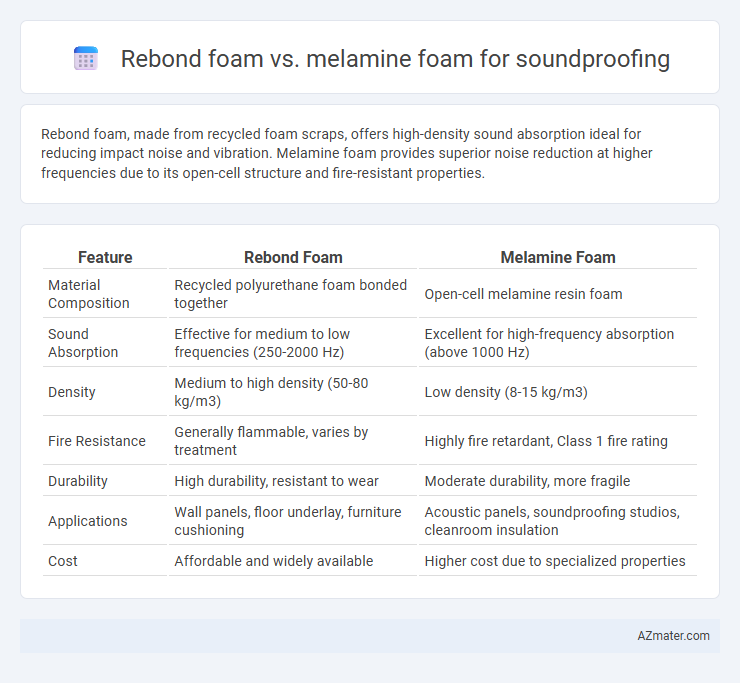Click 'Moderate durability, more fragile' cell
This screenshot has height=683, width=740.
click(527, 481)
